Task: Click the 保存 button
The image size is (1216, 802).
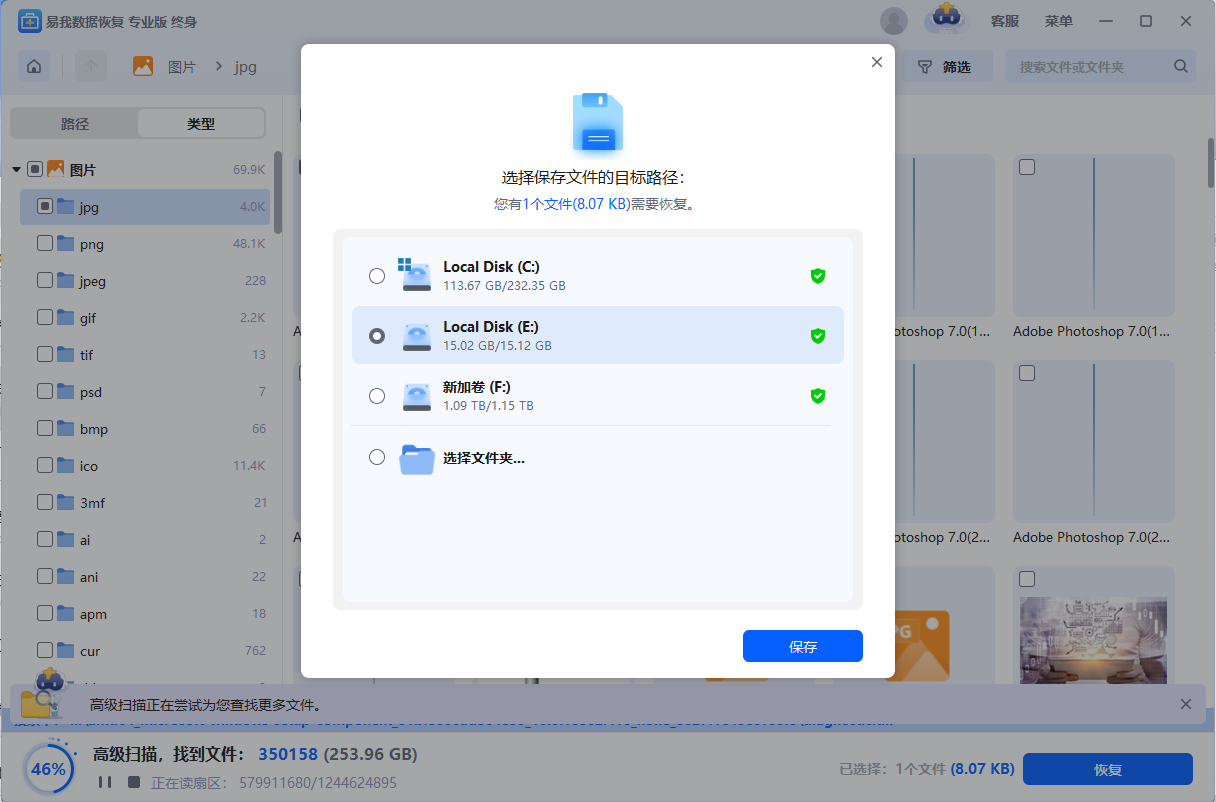Action: [x=802, y=646]
